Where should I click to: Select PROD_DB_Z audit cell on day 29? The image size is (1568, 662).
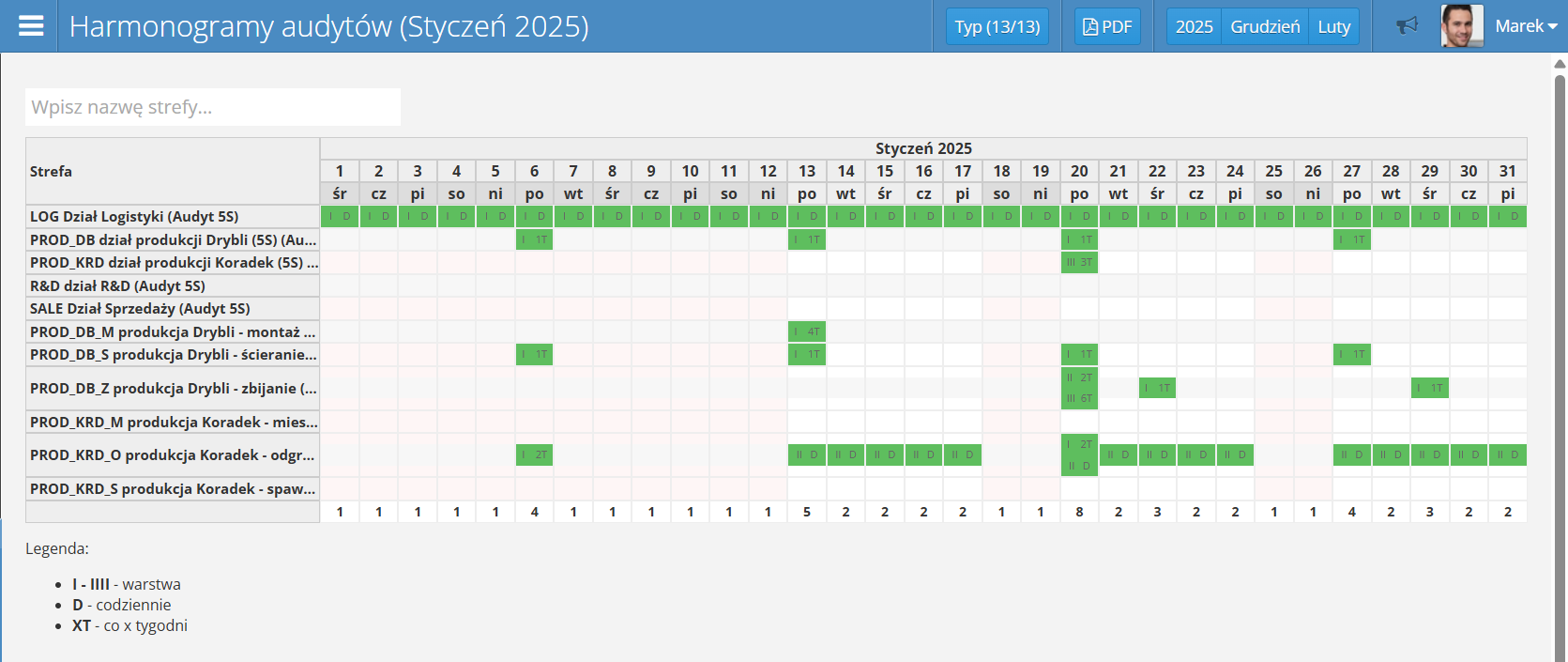(x=1429, y=388)
